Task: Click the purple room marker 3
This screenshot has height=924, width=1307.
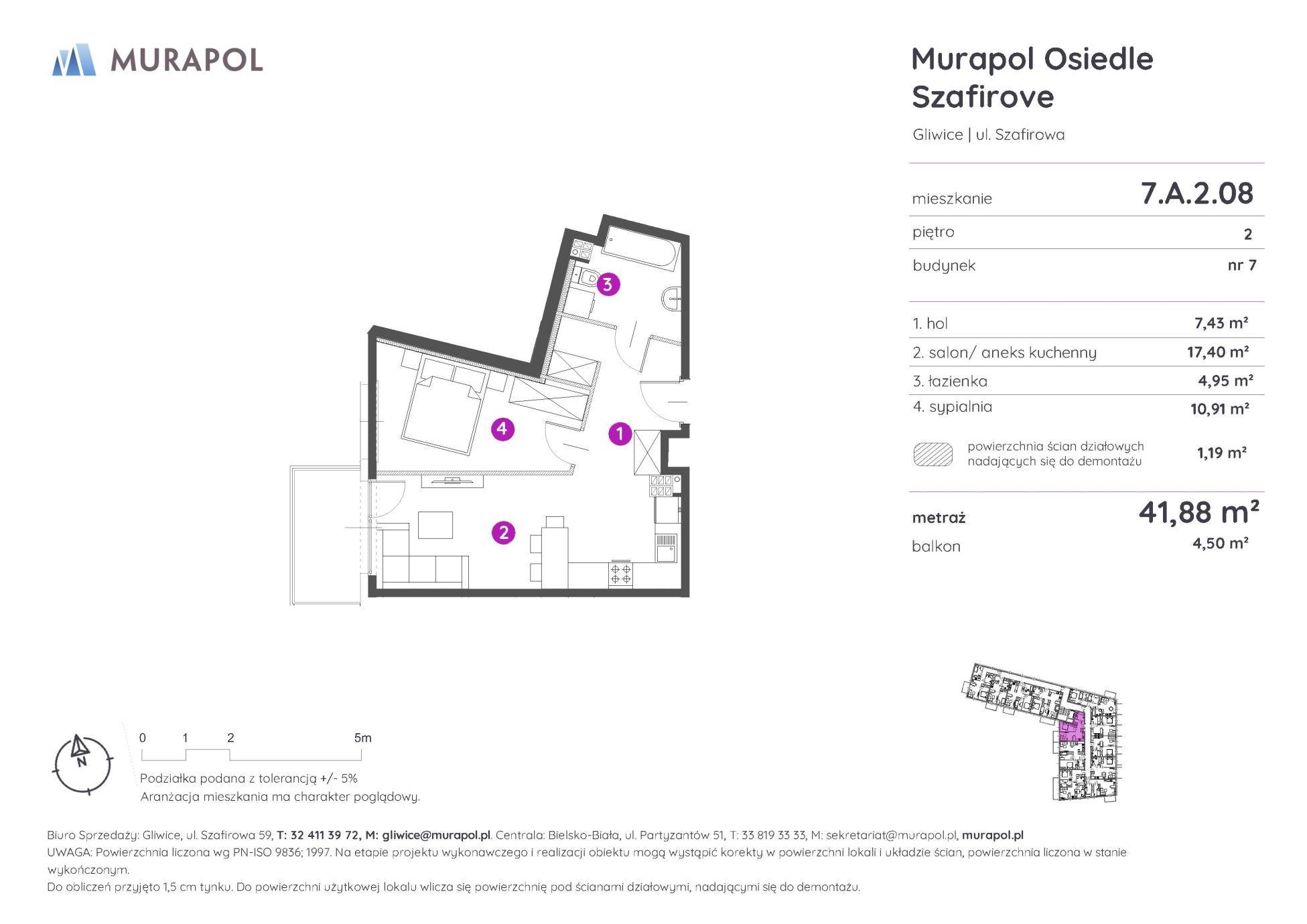Action: point(607,284)
